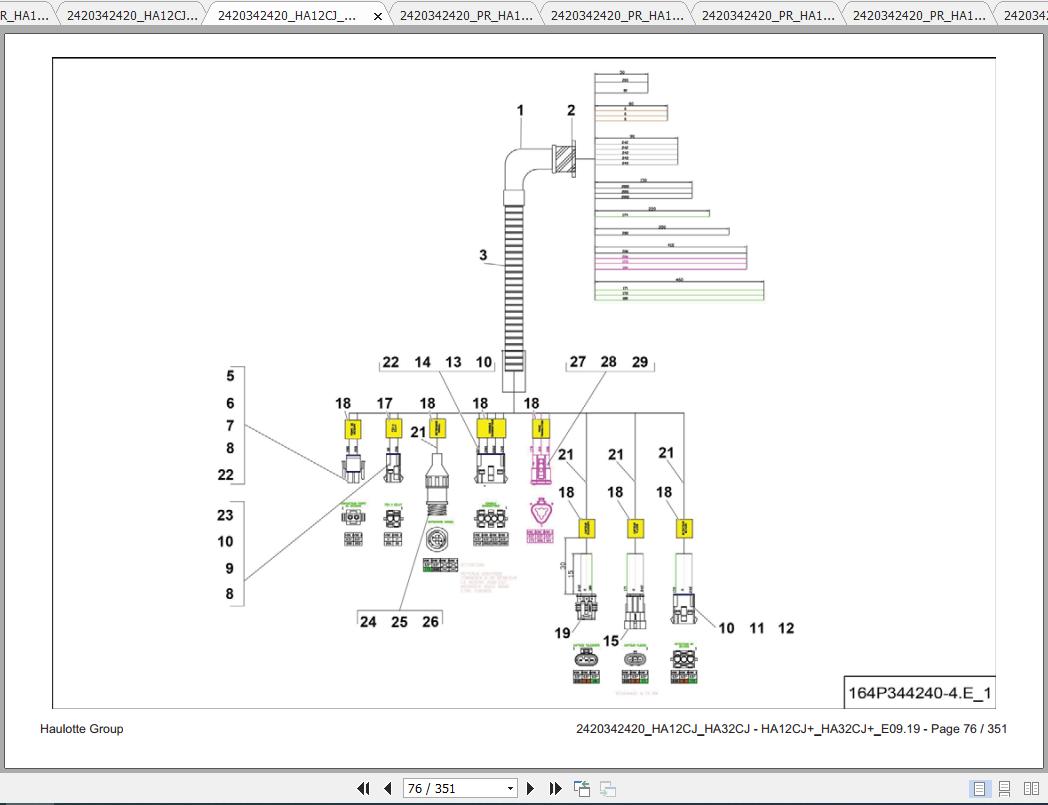Screen dimensions: 1048x805
Task: Close the active 2420342420_HA12CJ tab
Action: click(x=378, y=16)
